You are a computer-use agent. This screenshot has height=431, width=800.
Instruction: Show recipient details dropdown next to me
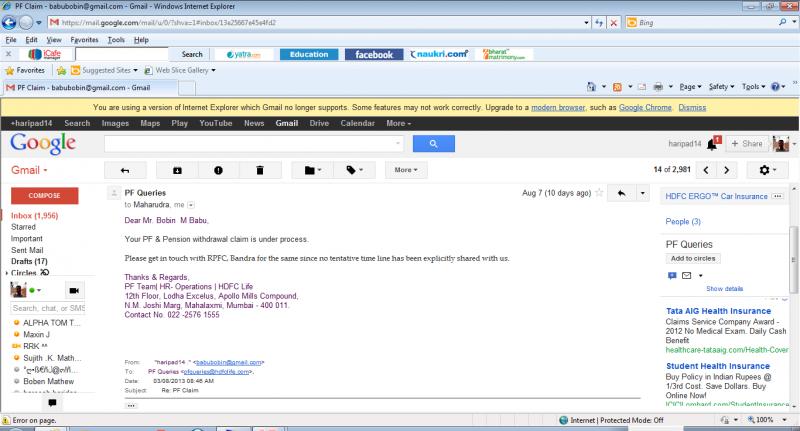coord(191,205)
